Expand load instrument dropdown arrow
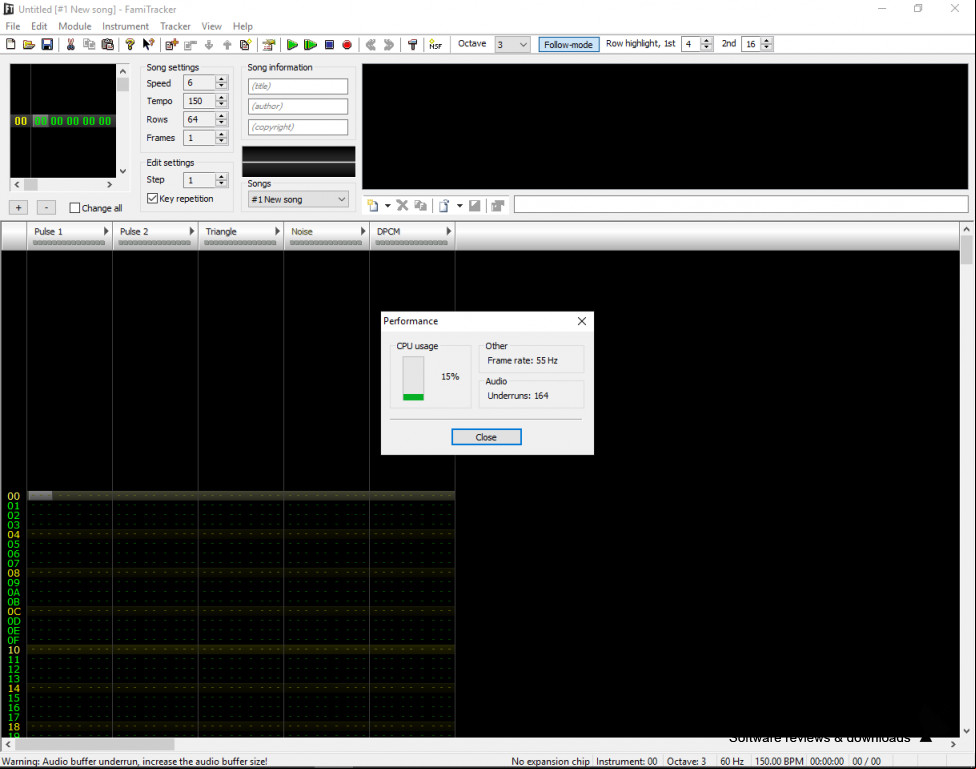The image size is (976, 769). click(459, 205)
